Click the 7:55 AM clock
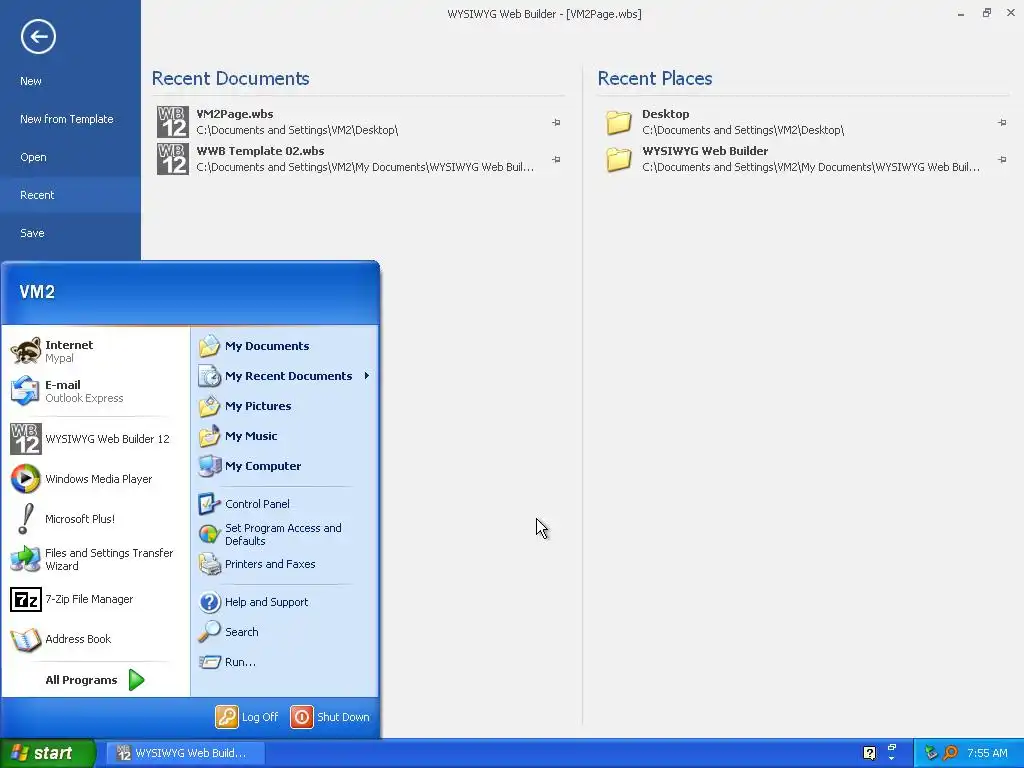The width and height of the screenshot is (1024, 768). [987, 753]
